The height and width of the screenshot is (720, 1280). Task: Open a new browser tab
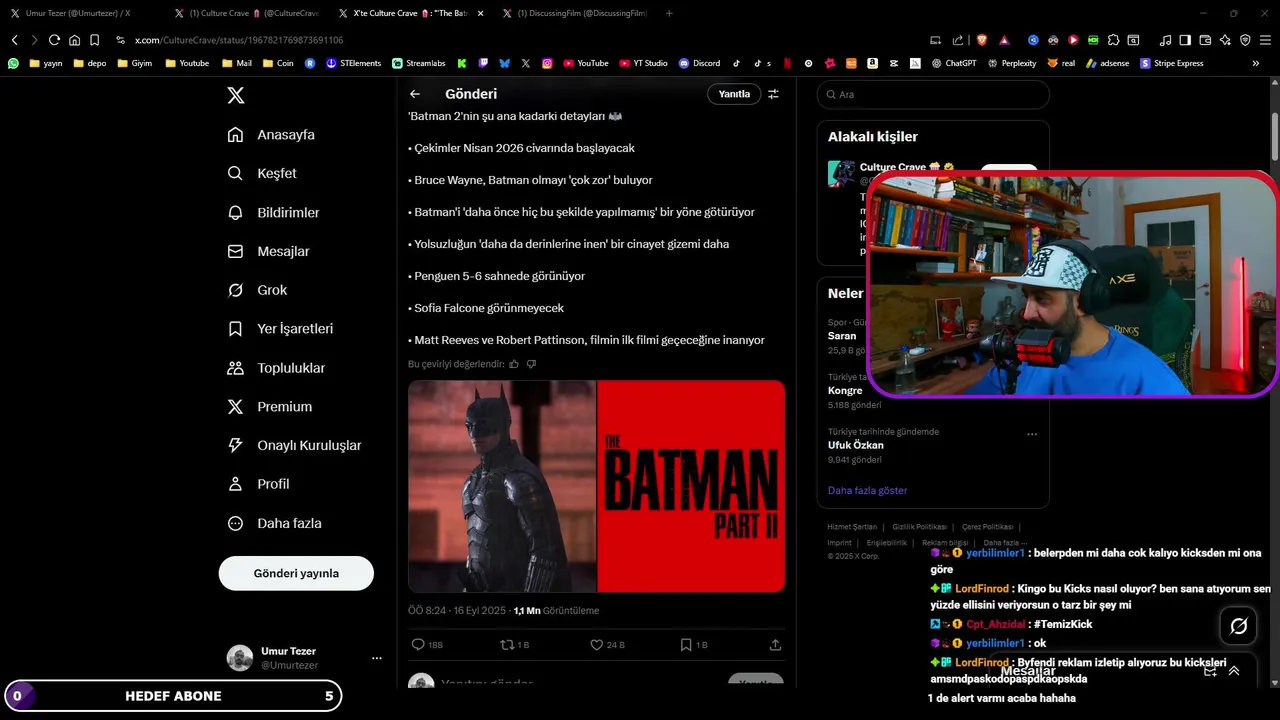tap(669, 13)
